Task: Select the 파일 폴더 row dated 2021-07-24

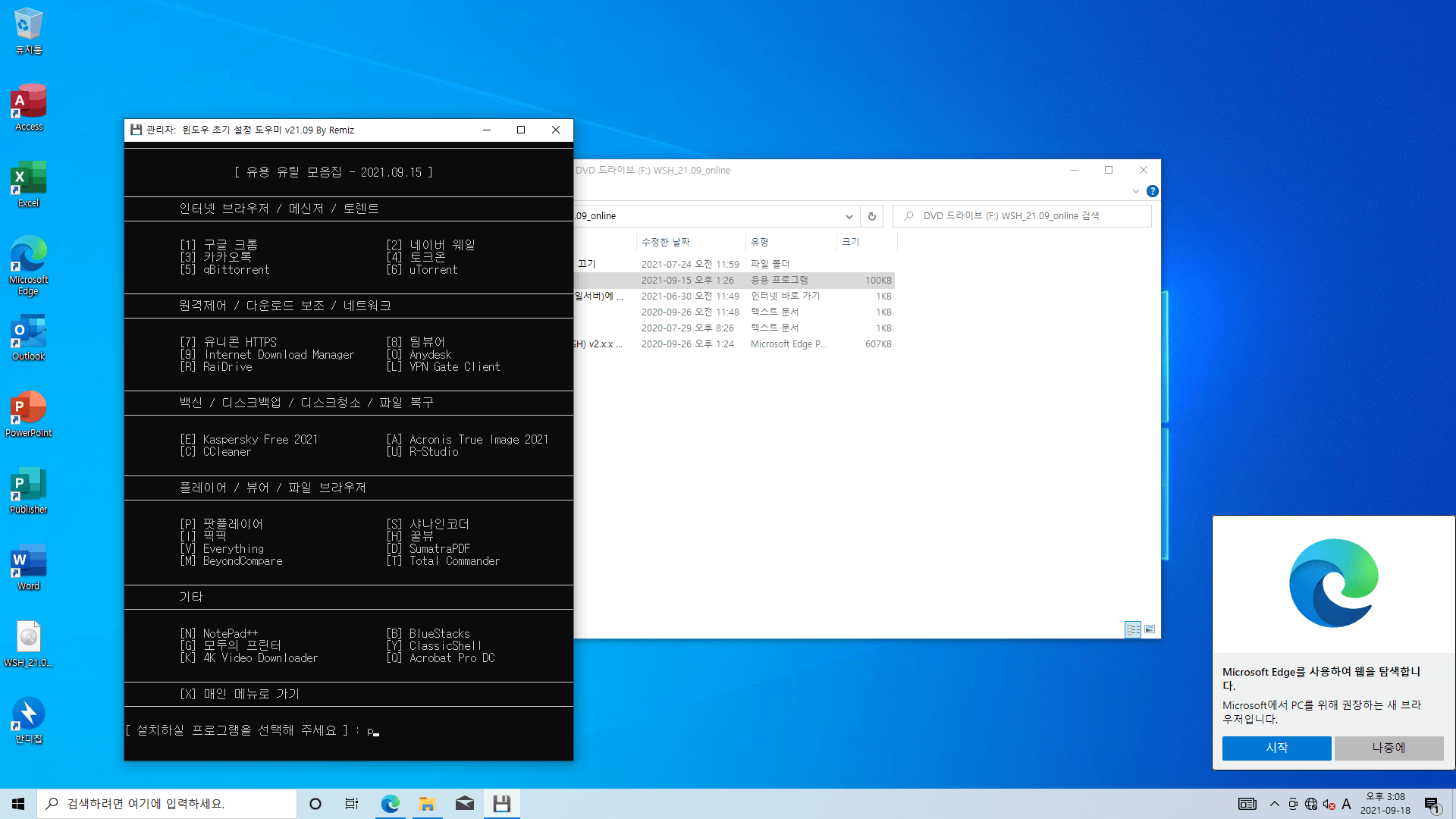Action: [x=734, y=265]
